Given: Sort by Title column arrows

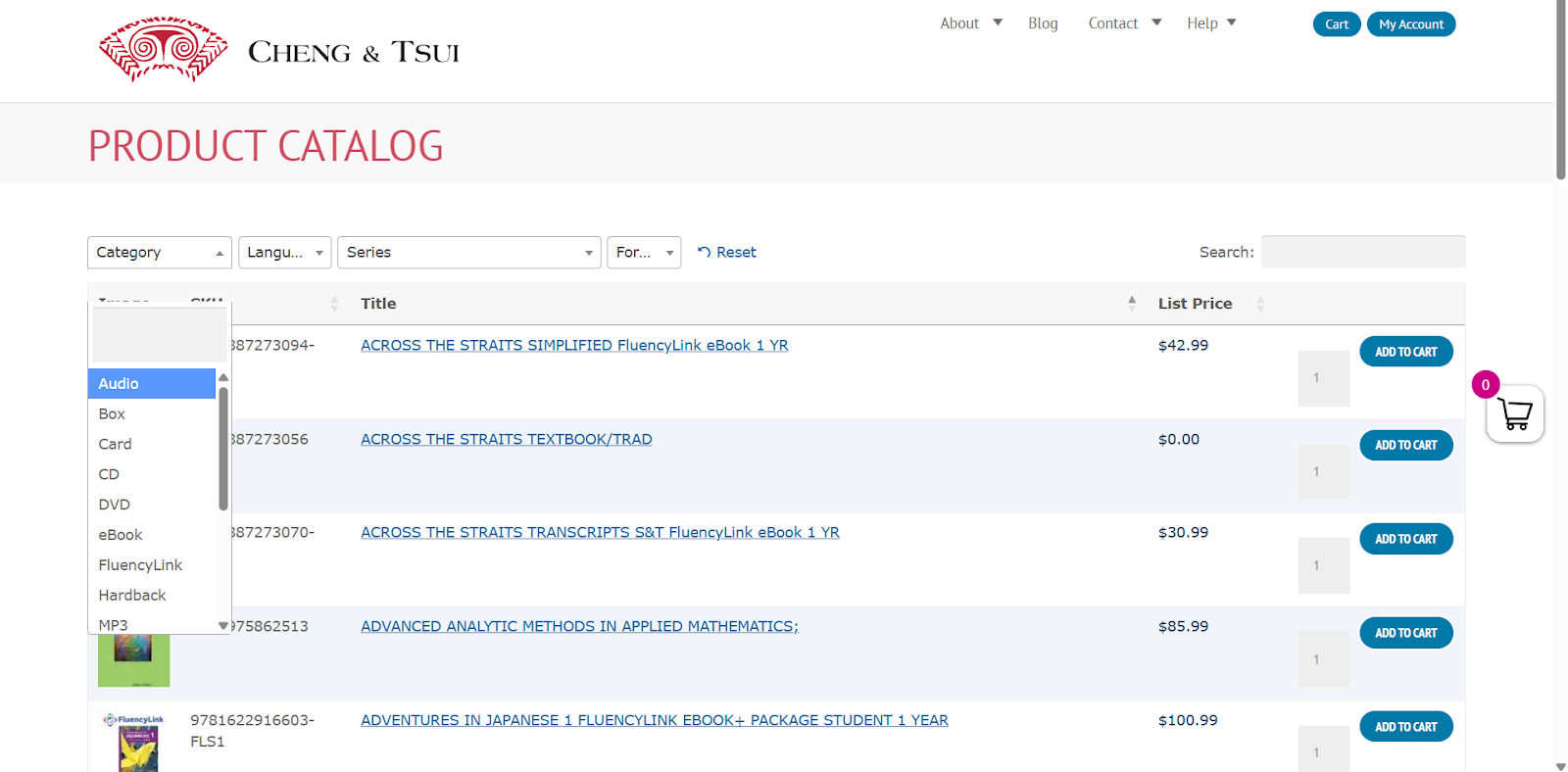Looking at the screenshot, I should (1132, 304).
